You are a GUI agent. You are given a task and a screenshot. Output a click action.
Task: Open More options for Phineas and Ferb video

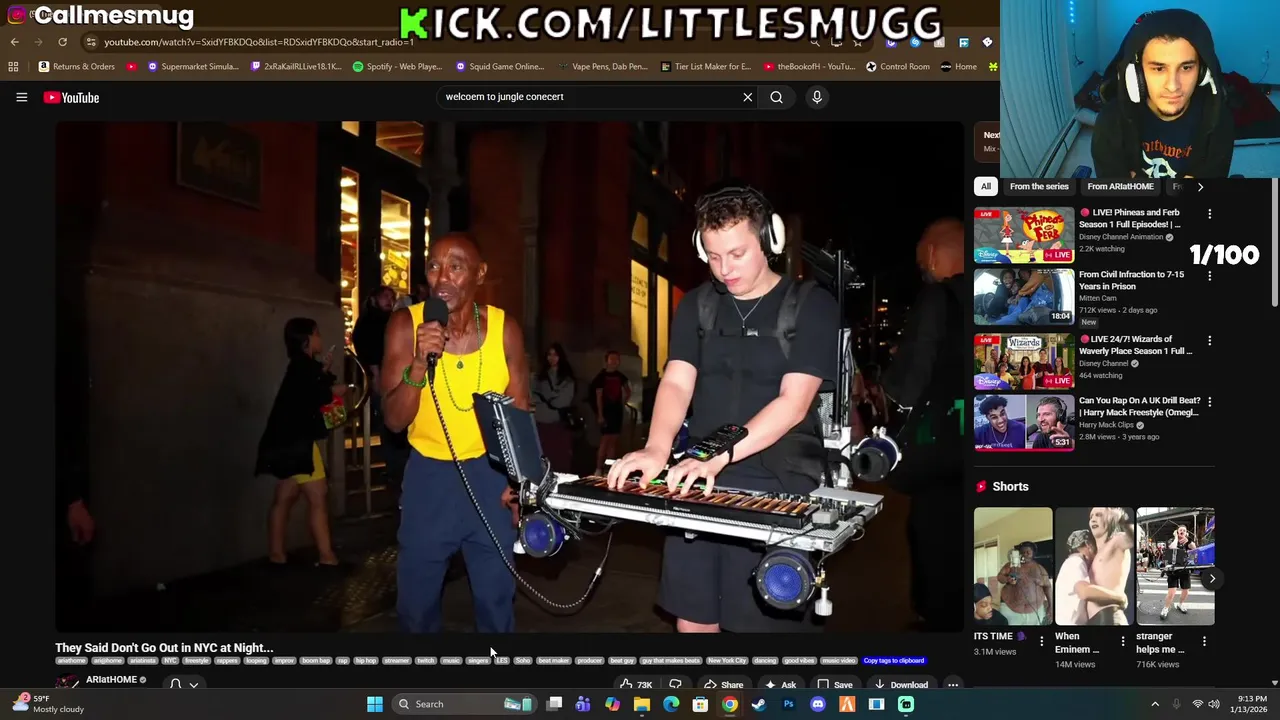tap(1209, 214)
